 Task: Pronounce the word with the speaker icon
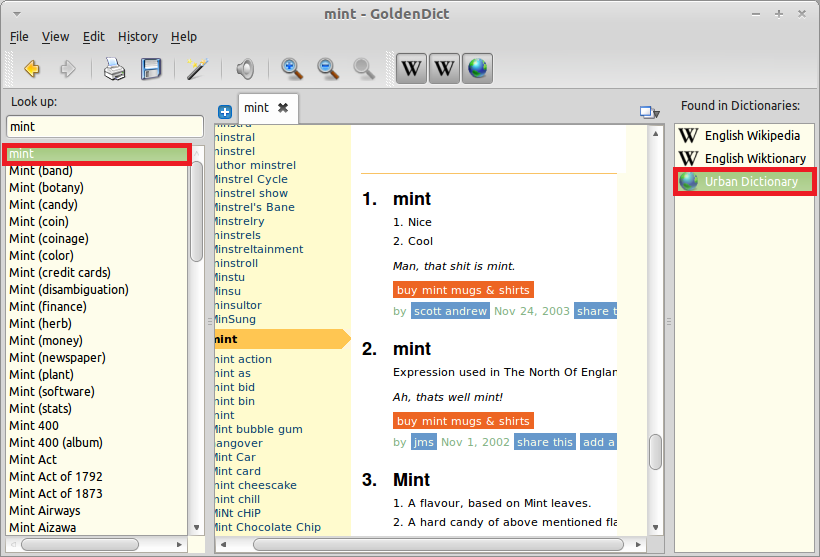click(x=245, y=69)
